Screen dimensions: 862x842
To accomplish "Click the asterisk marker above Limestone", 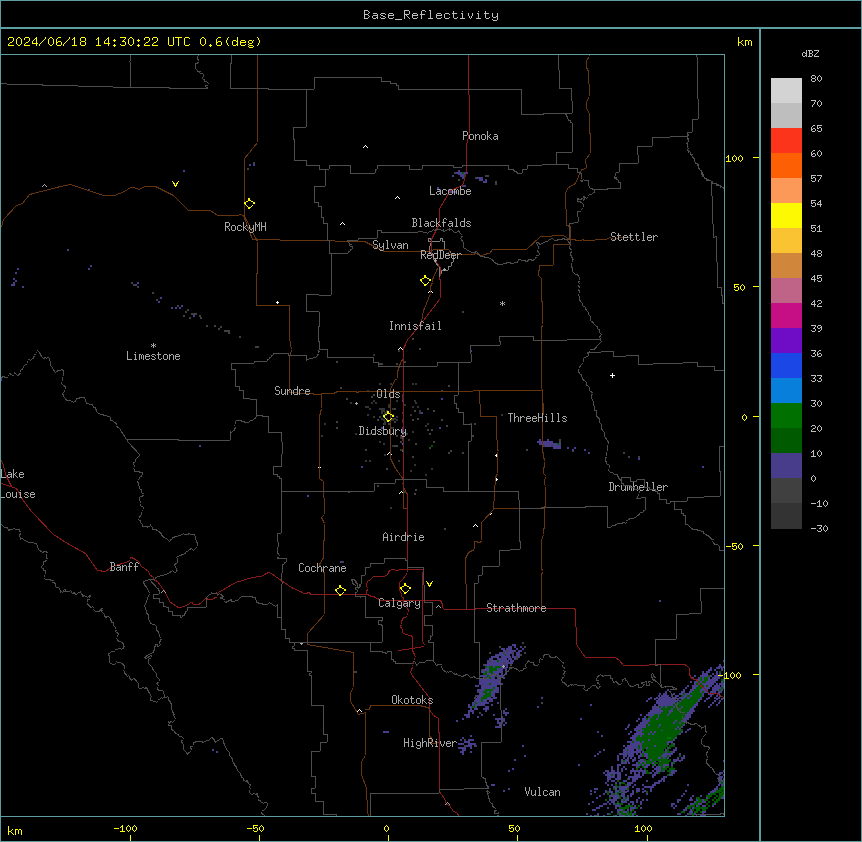I will pyautogui.click(x=153, y=346).
